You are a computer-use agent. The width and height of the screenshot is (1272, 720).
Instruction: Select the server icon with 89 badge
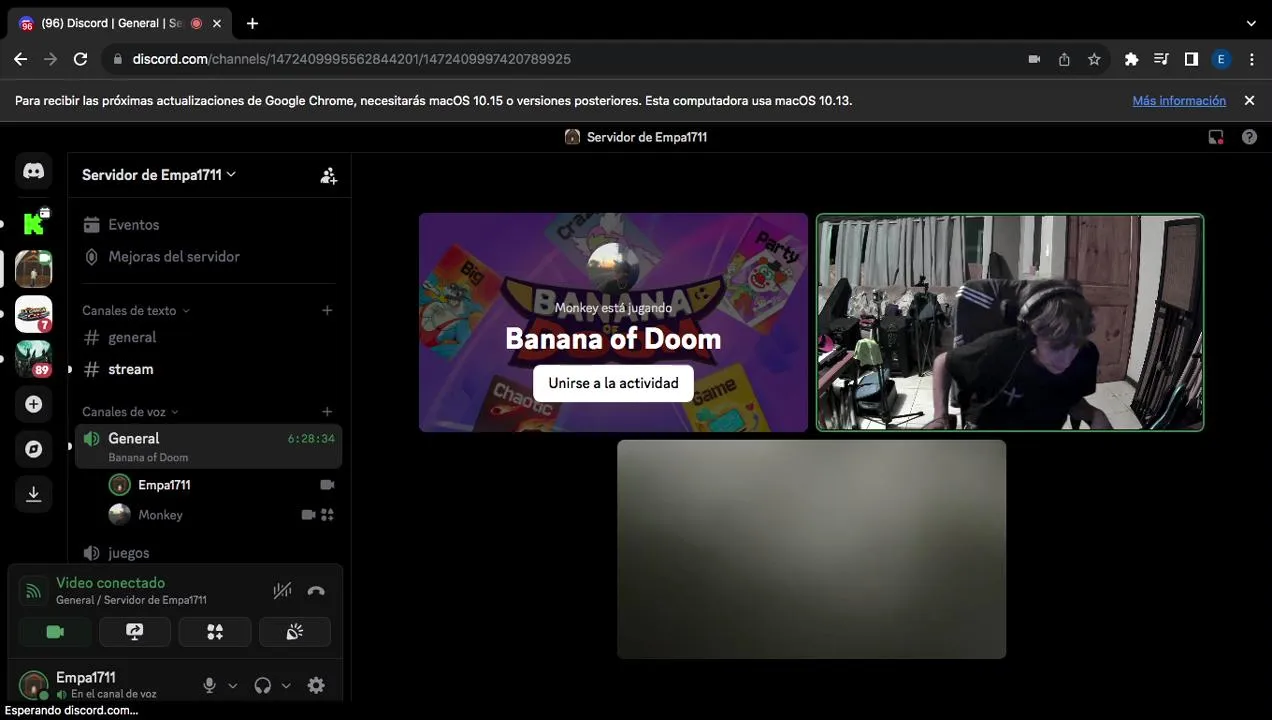point(34,359)
